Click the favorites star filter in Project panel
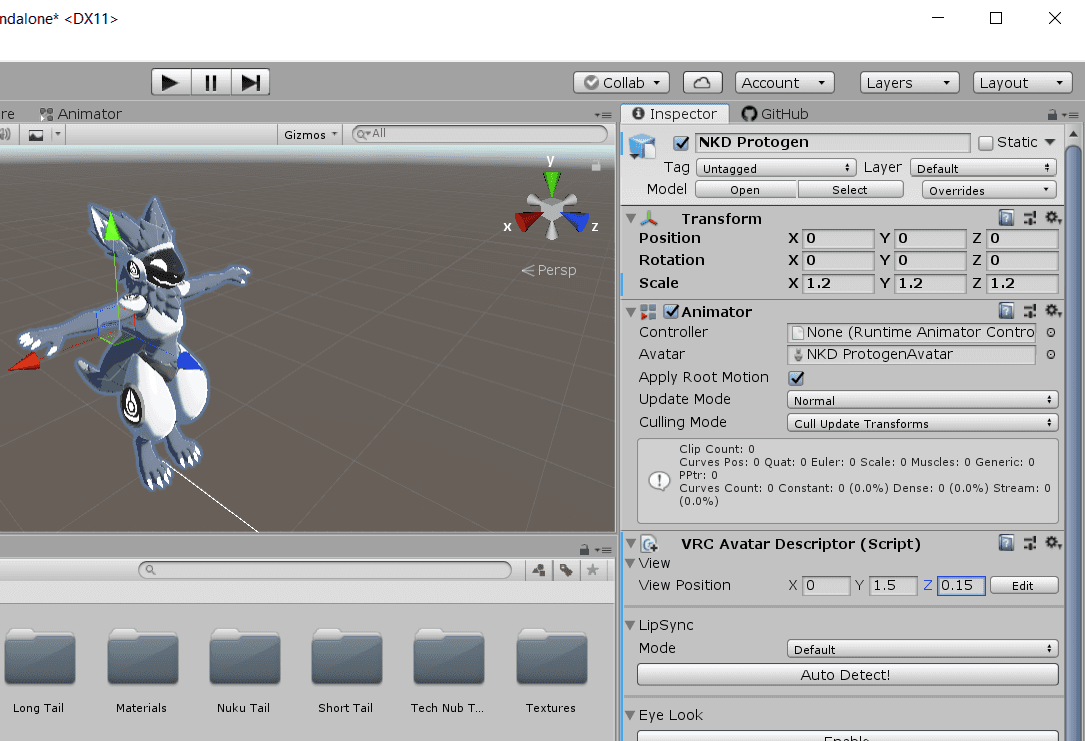The image size is (1085, 741). tap(592, 570)
